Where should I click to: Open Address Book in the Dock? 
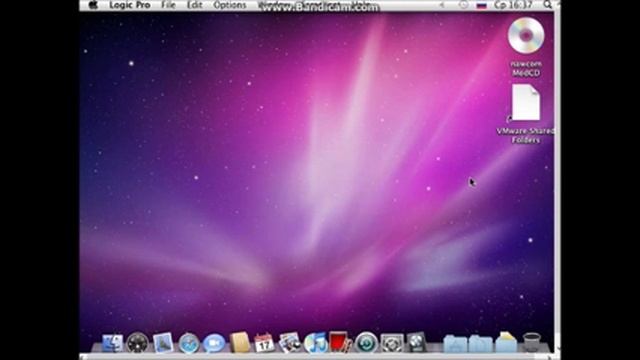click(x=240, y=342)
